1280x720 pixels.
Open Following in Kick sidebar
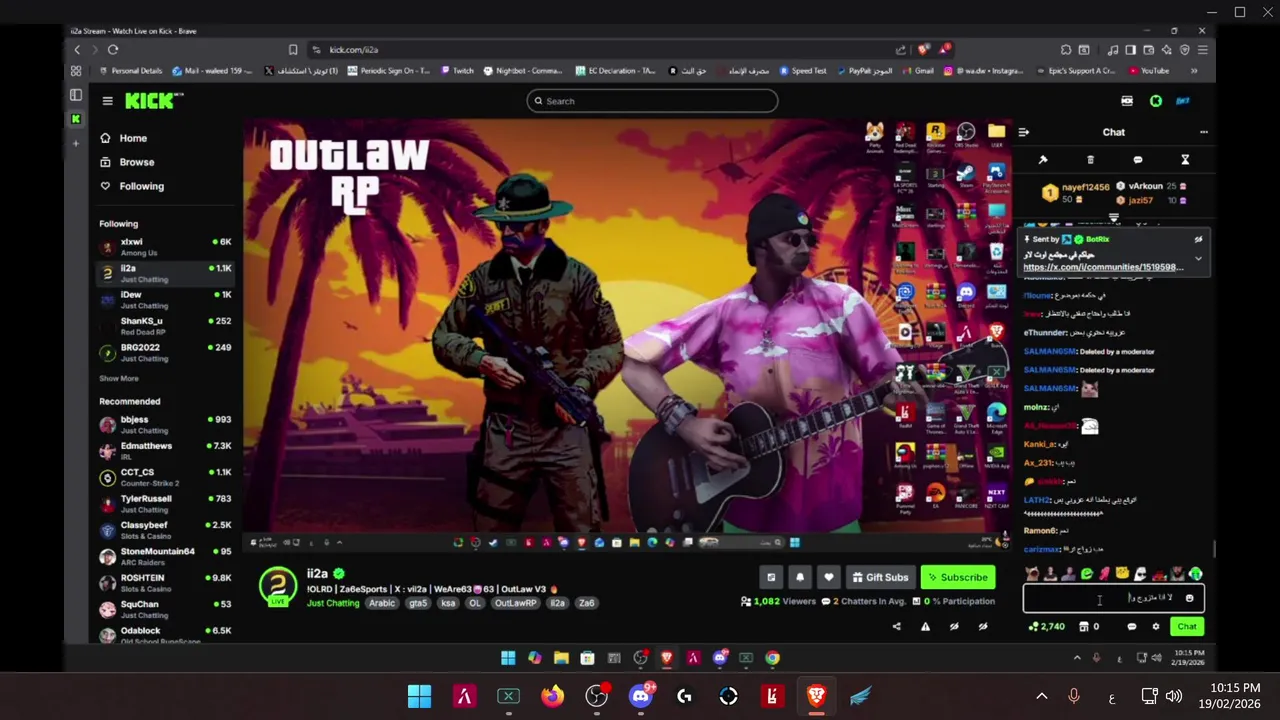(x=131, y=186)
